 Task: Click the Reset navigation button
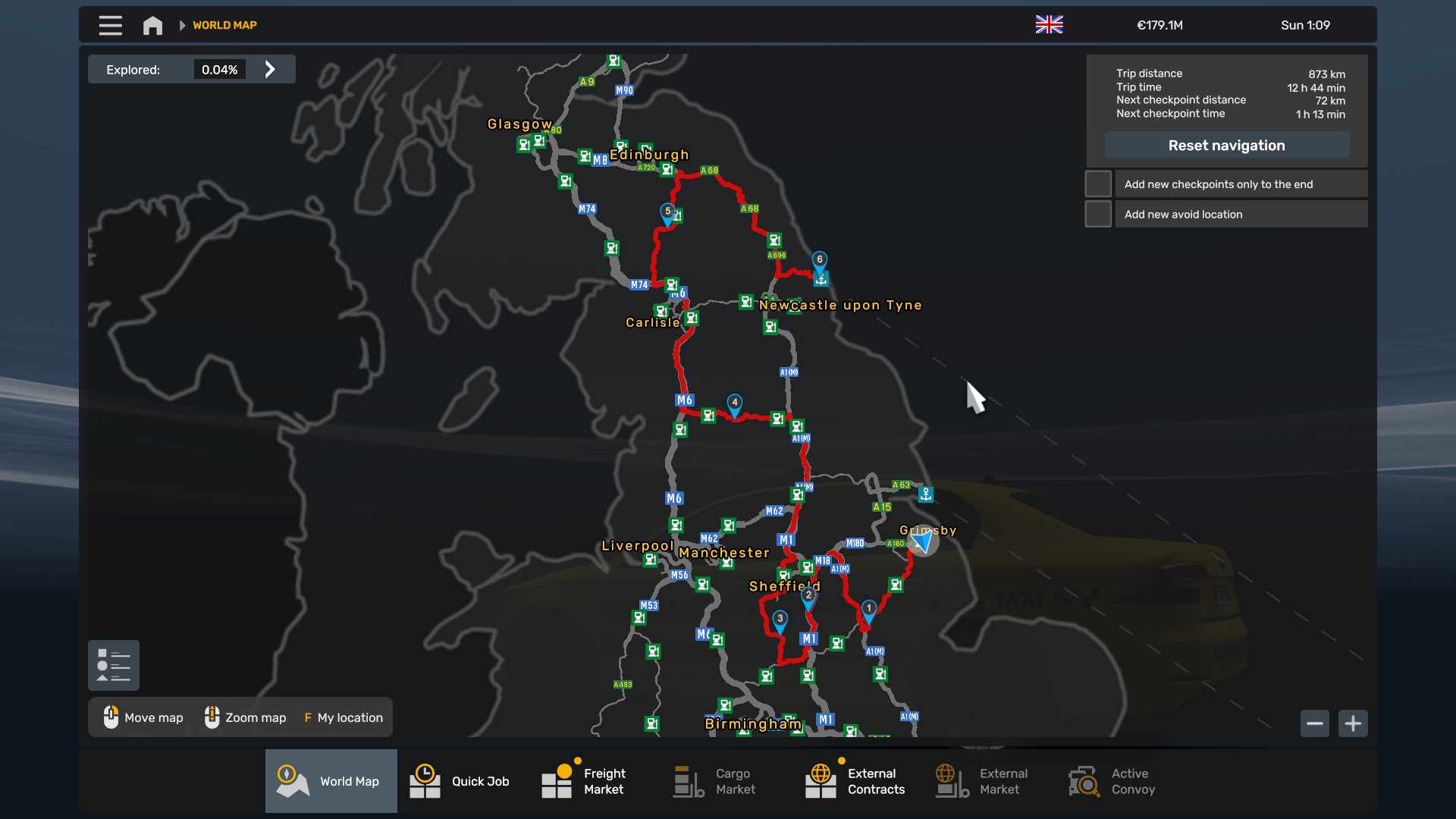click(x=1226, y=145)
